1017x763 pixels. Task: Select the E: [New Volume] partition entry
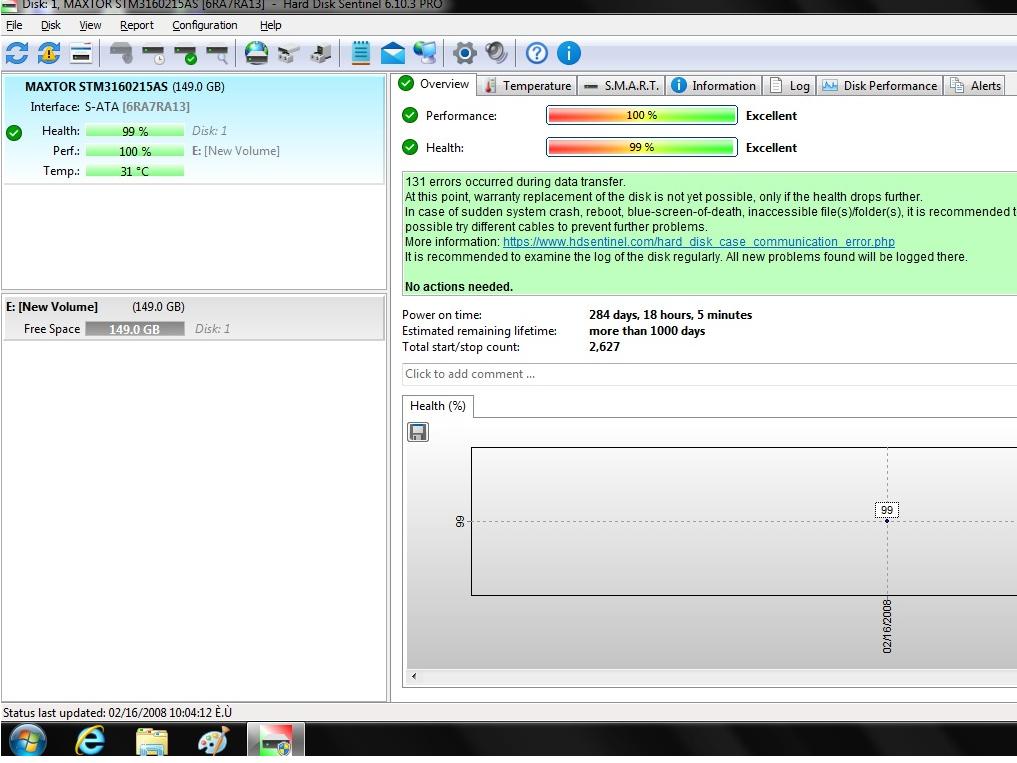coord(193,317)
